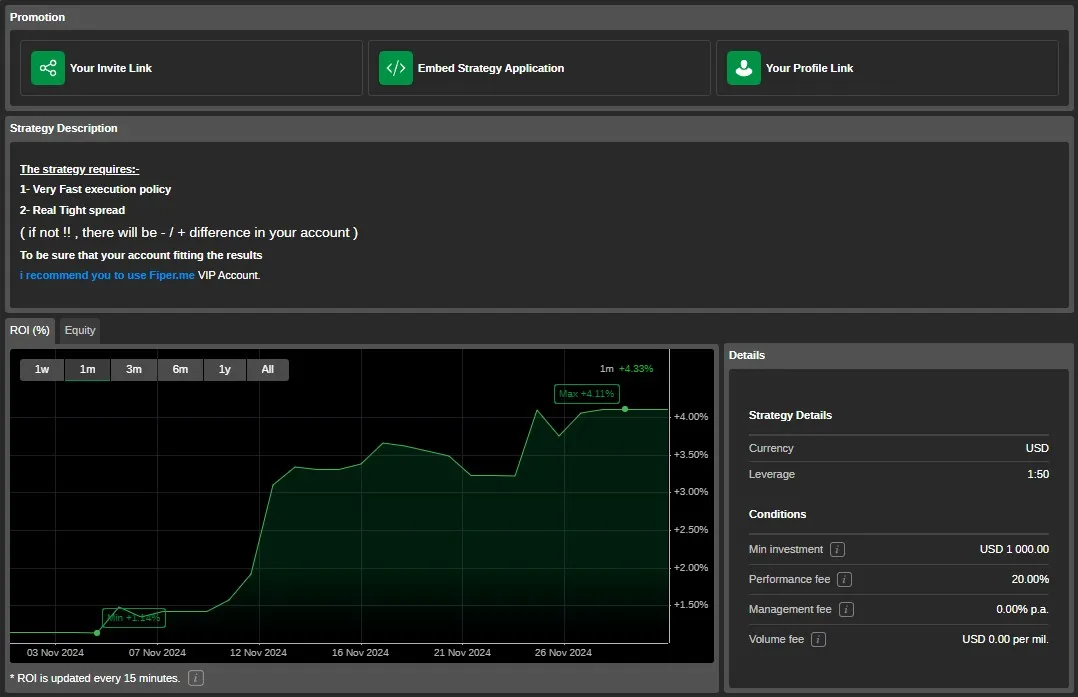Image resolution: width=1078 pixels, height=697 pixels.
Task: Show All time chart range
Action: [268, 369]
